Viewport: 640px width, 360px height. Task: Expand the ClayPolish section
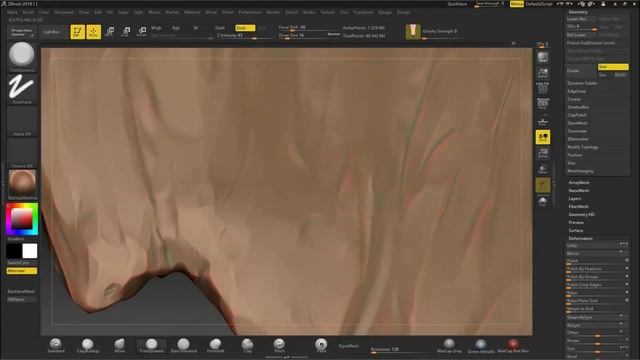point(577,115)
